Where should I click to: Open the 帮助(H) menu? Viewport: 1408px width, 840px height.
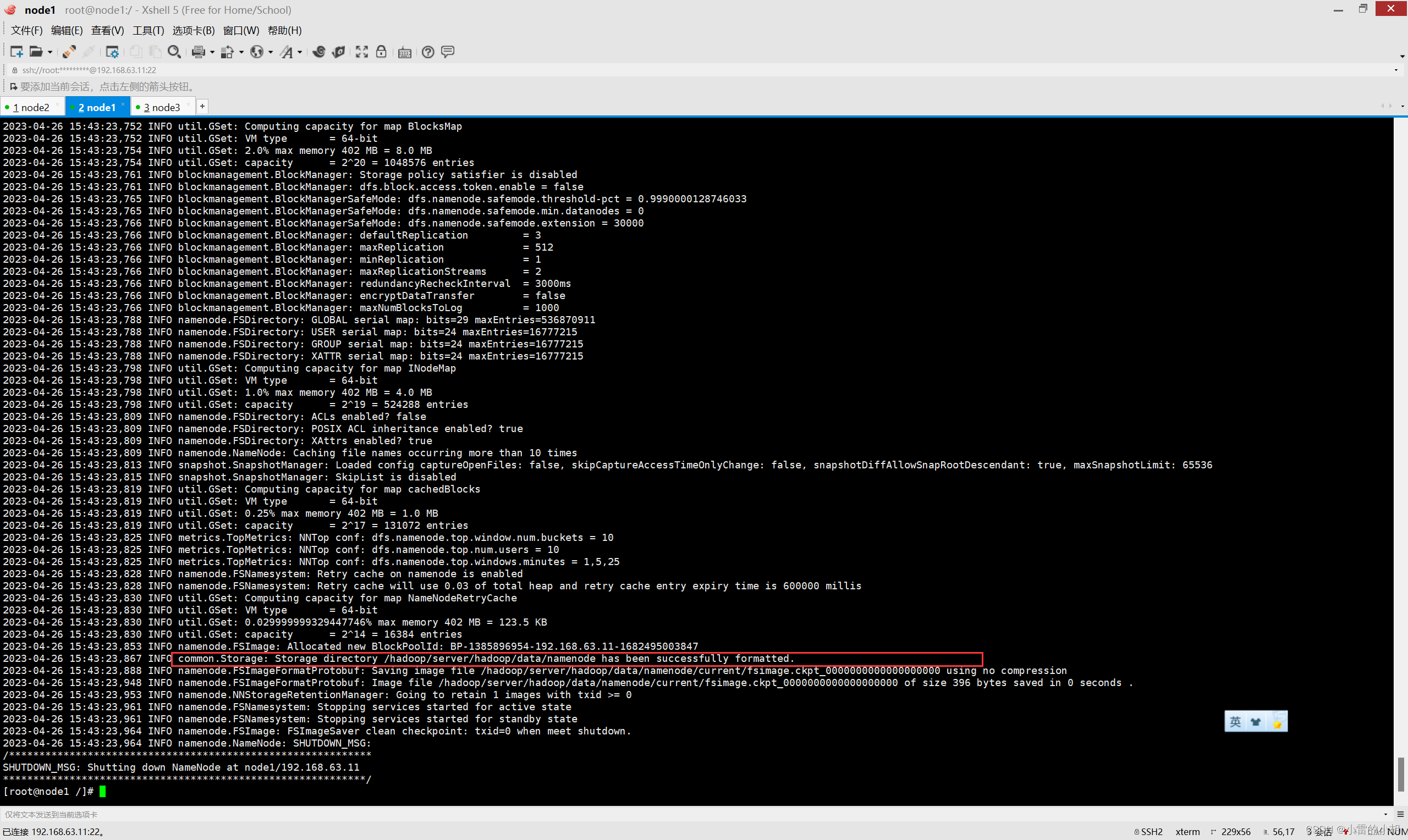285,31
